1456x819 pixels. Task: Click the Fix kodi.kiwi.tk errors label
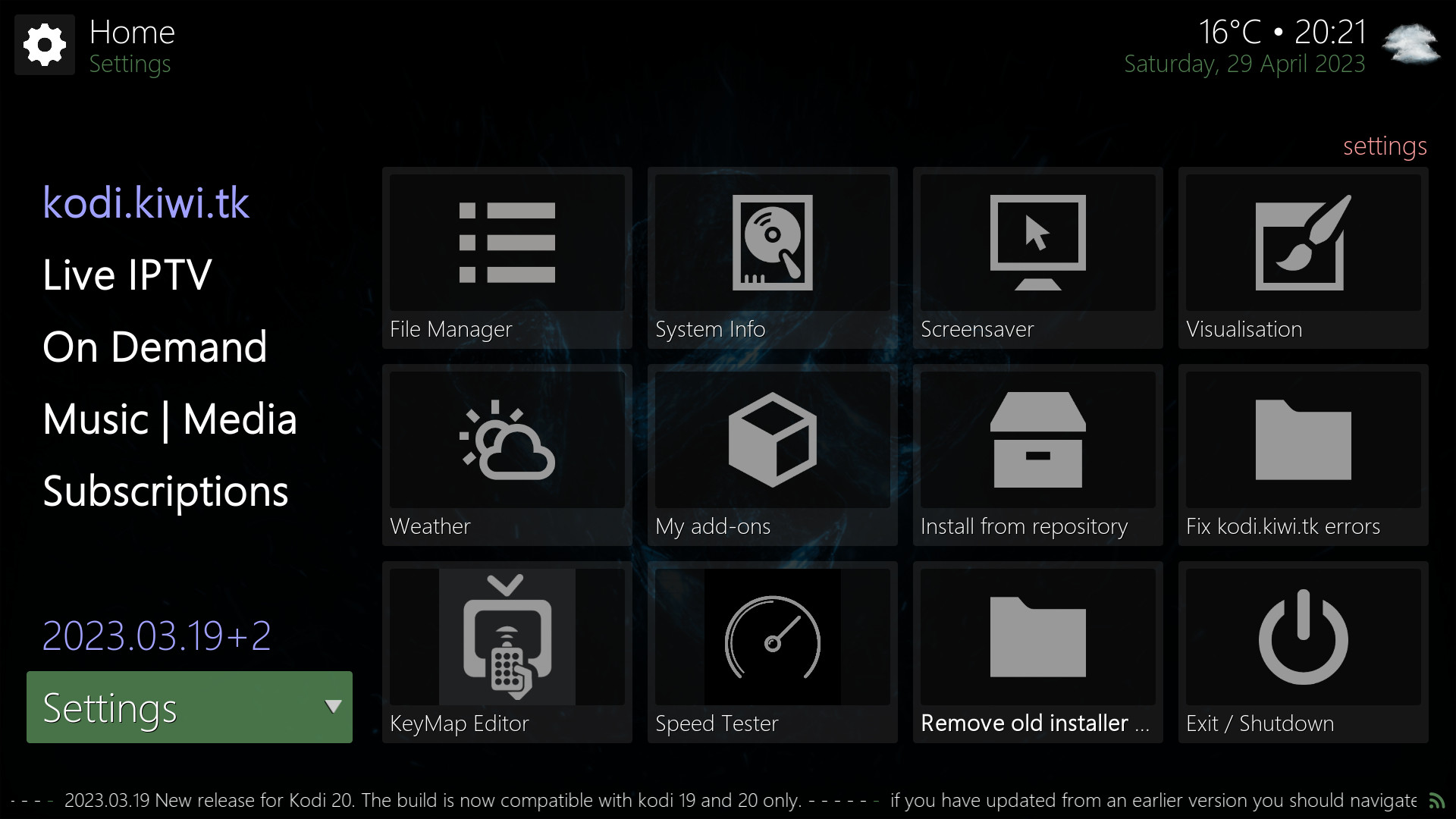(1283, 526)
